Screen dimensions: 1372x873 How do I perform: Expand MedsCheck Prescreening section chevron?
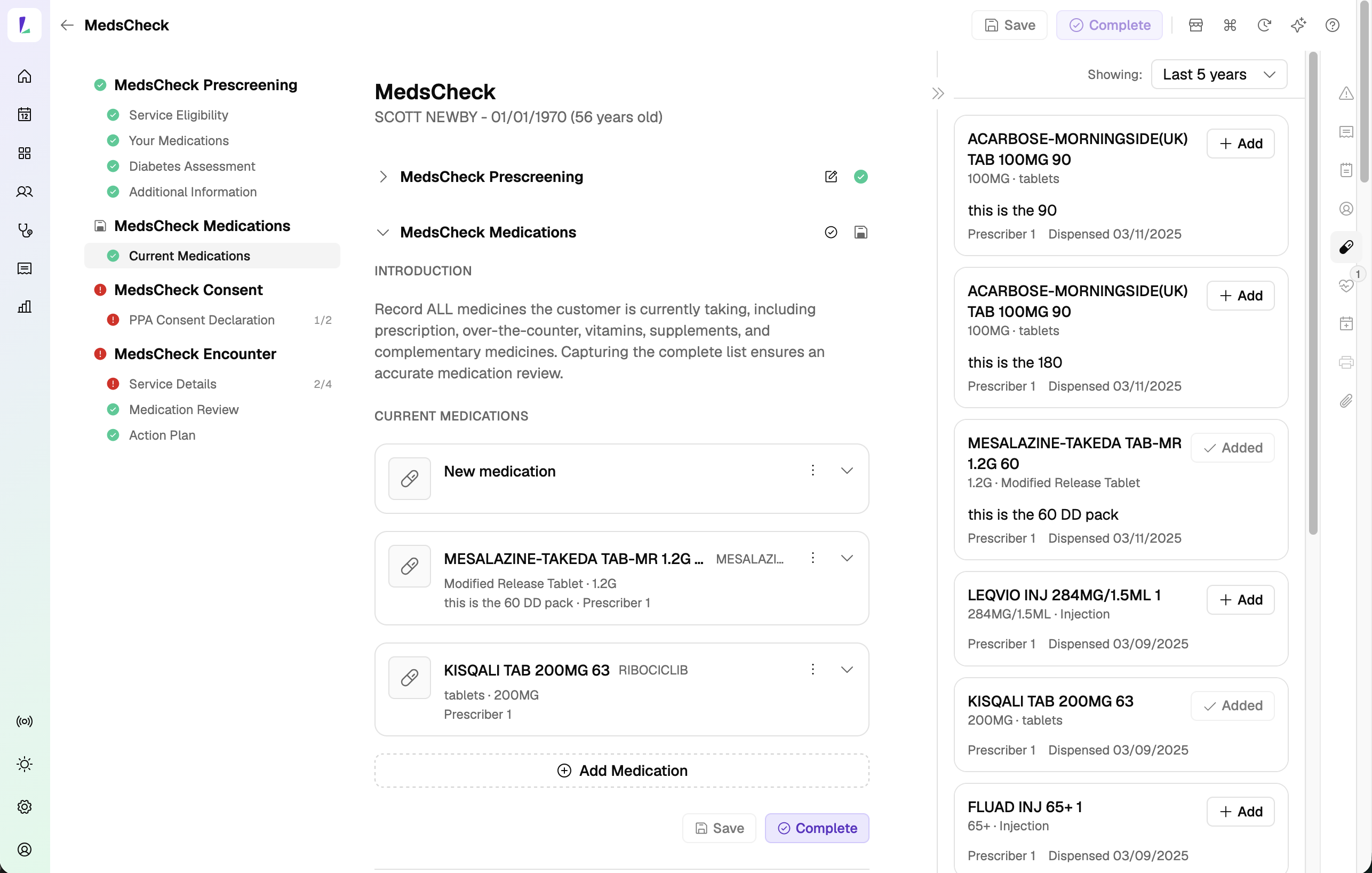pyautogui.click(x=384, y=177)
